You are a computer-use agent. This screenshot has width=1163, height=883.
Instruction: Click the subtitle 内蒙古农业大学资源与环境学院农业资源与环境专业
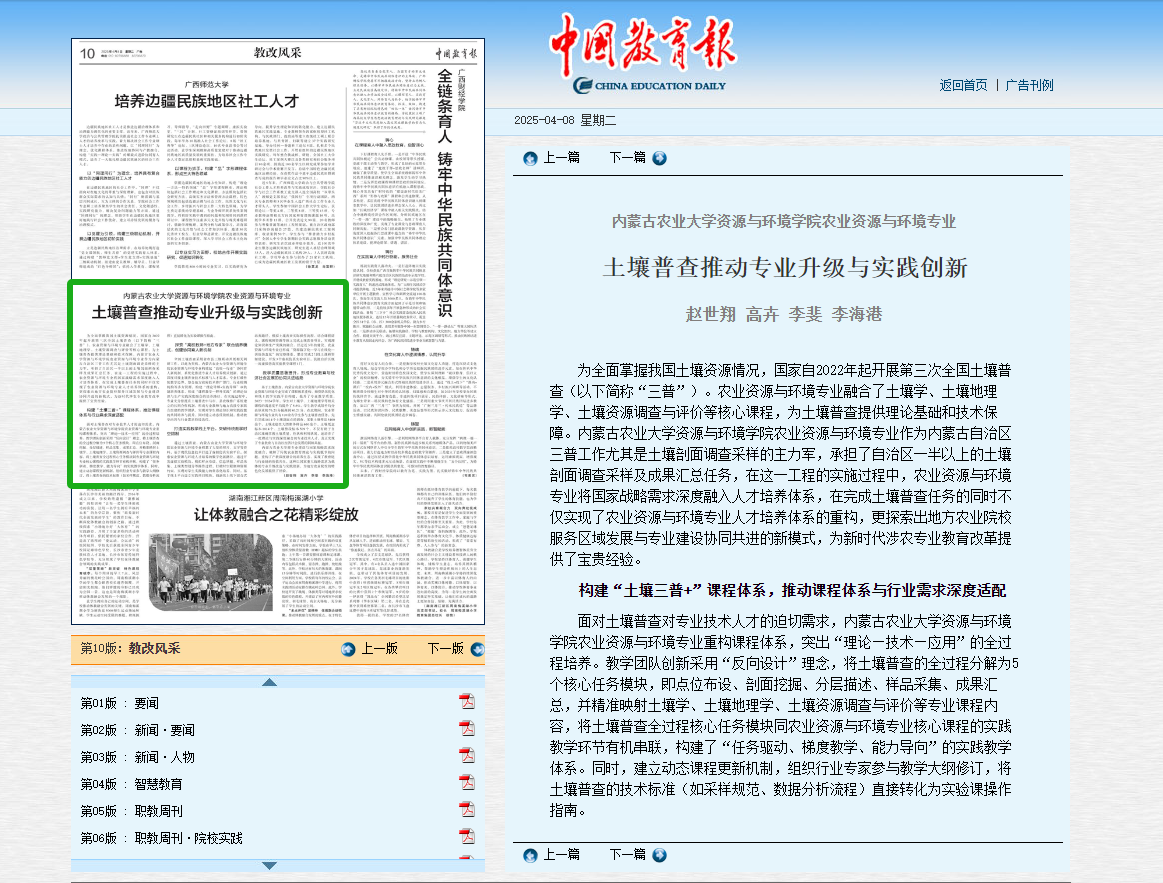pyautogui.click(x=784, y=221)
